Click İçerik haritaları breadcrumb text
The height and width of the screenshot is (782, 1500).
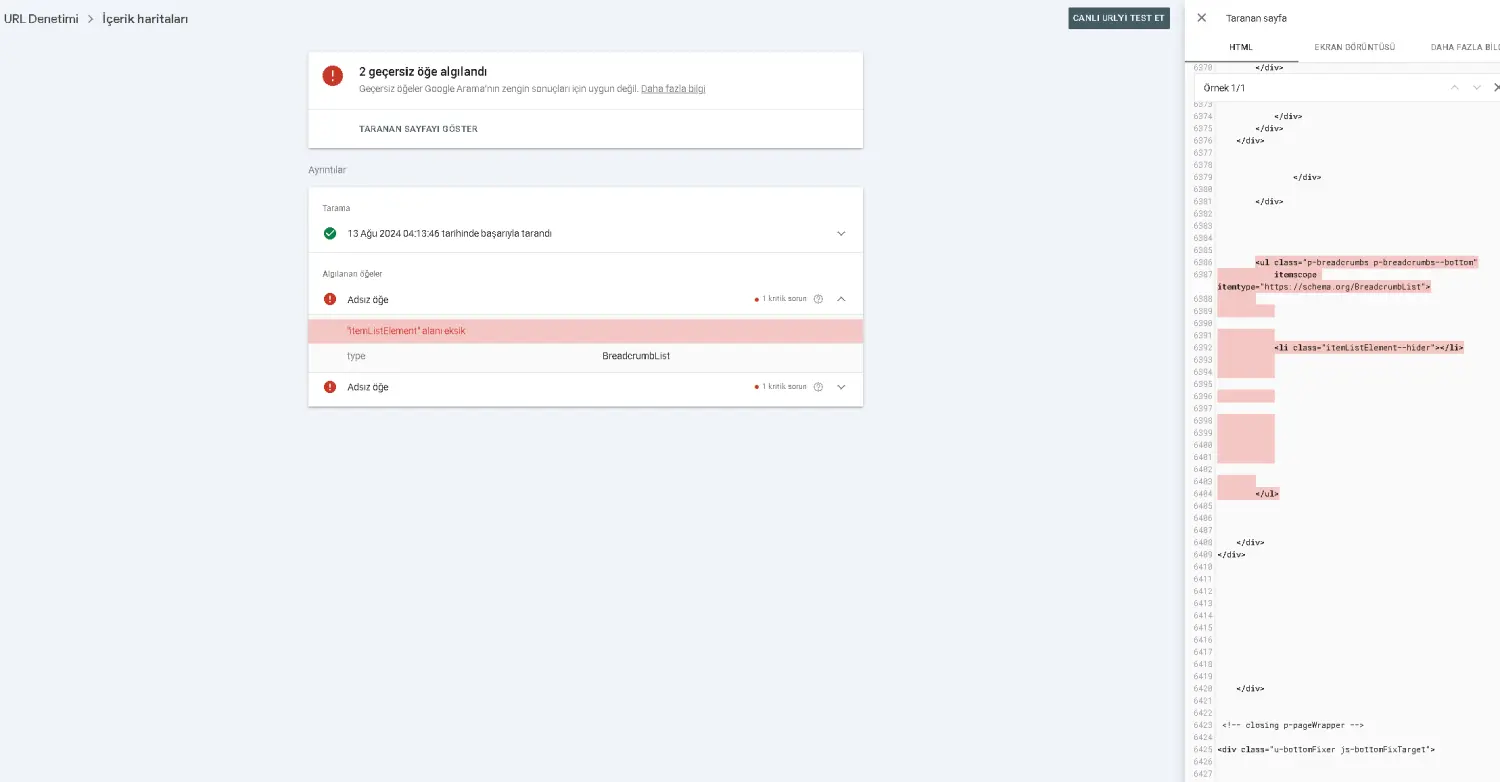coord(145,19)
